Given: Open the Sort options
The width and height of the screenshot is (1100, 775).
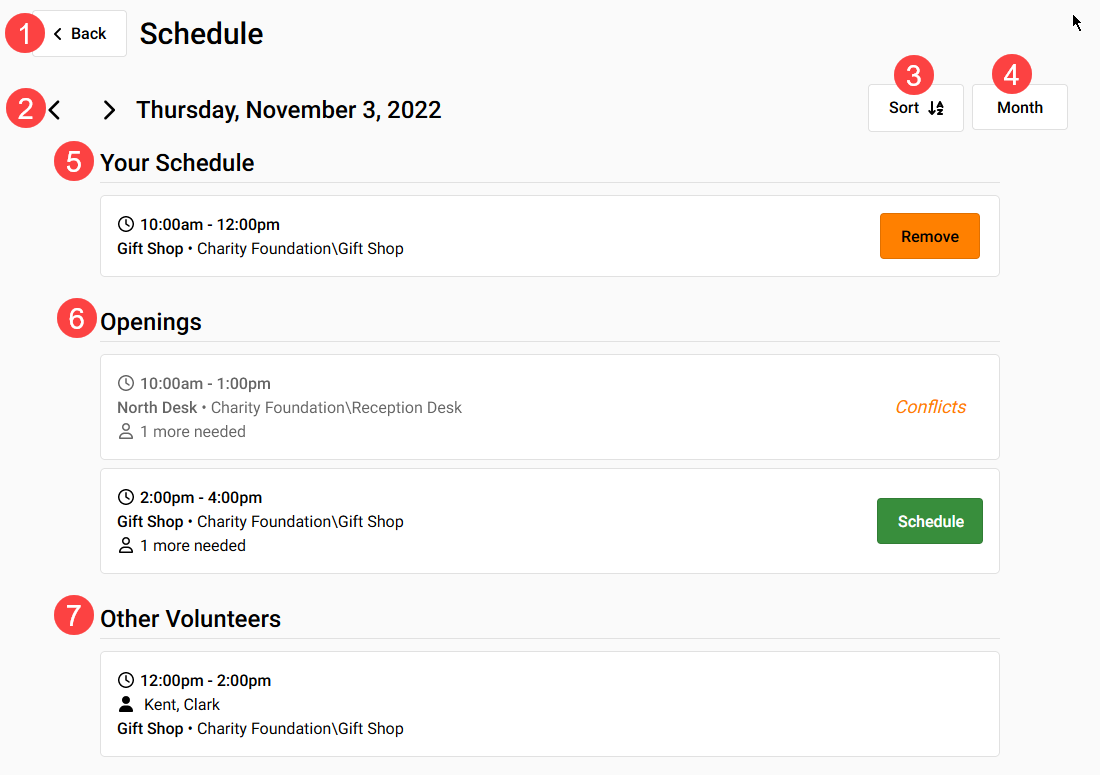Looking at the screenshot, I should click(915, 107).
